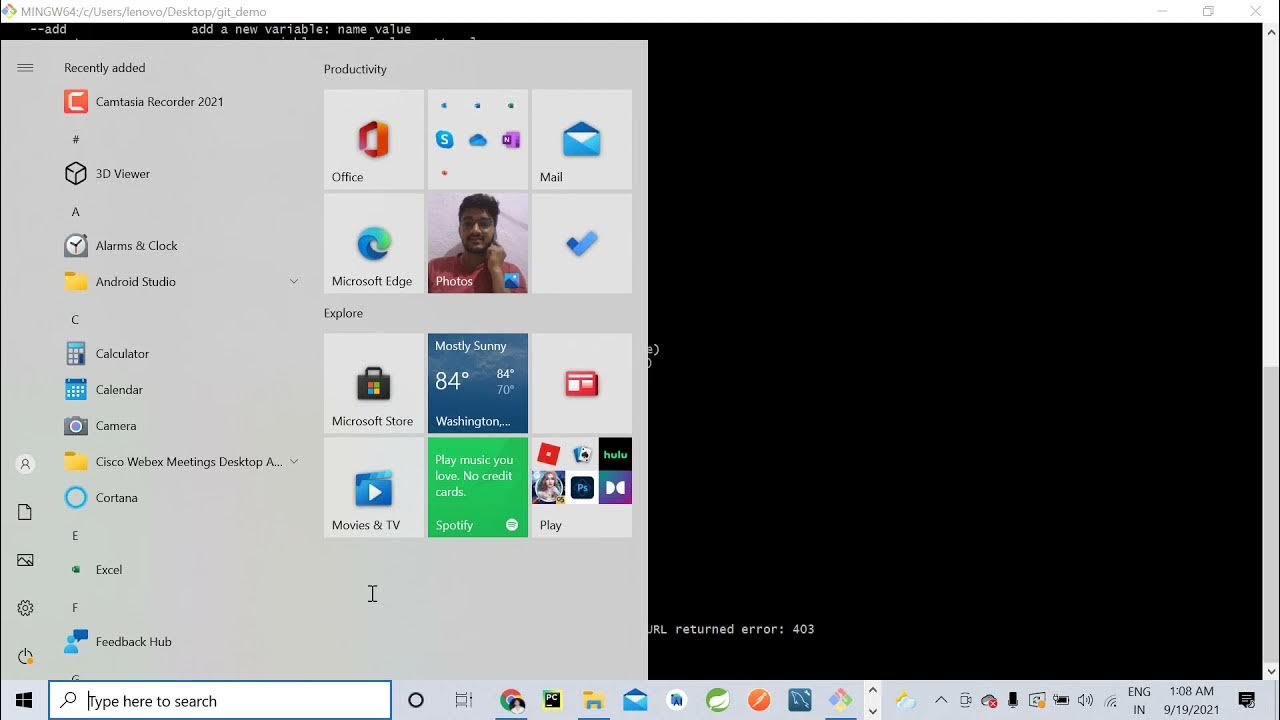Open Task View on the taskbar
The height and width of the screenshot is (720, 1280).
coord(463,701)
